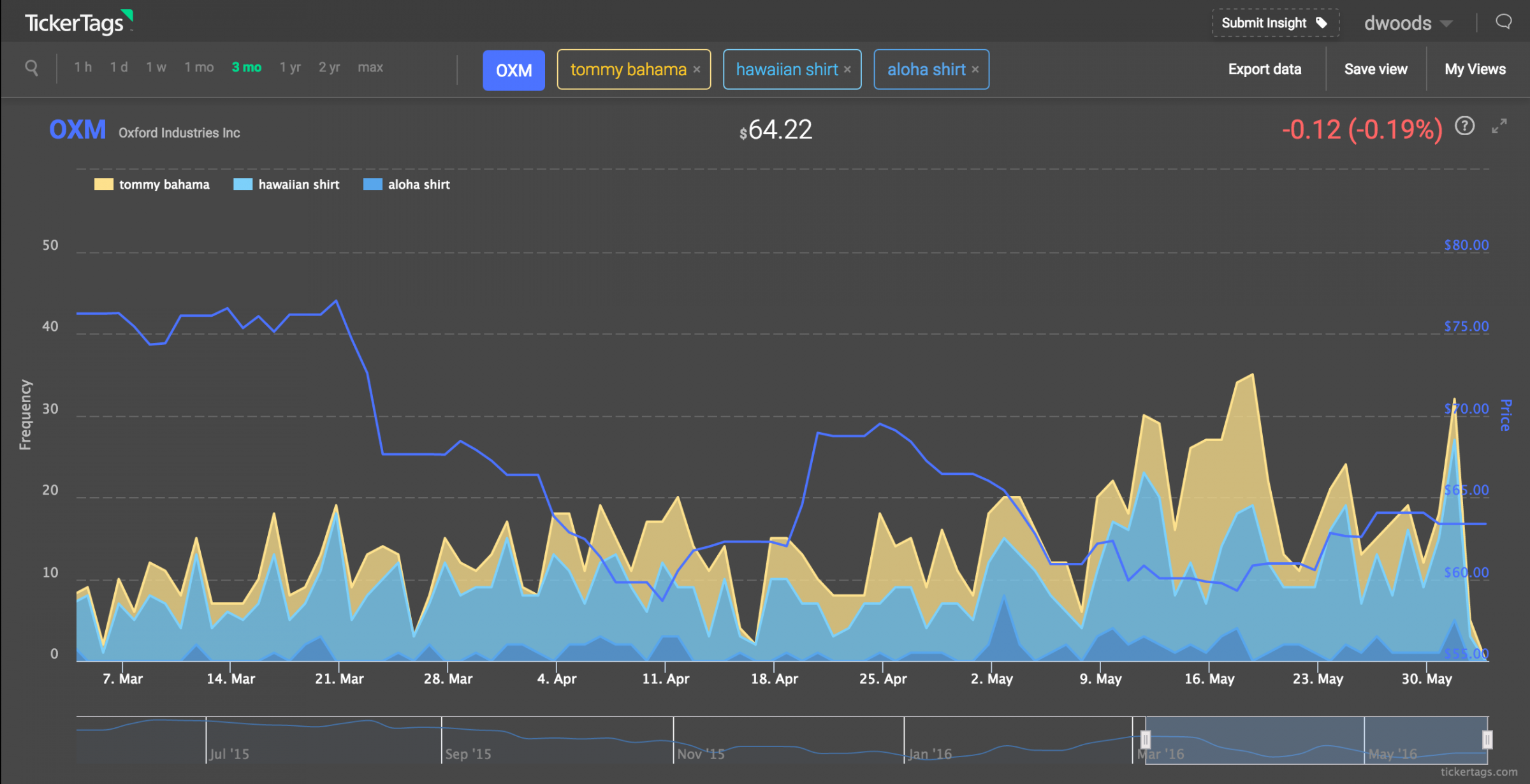This screenshot has width=1530, height=784.
Task: Click the $80.00 price axis label
Action: pos(1466,245)
